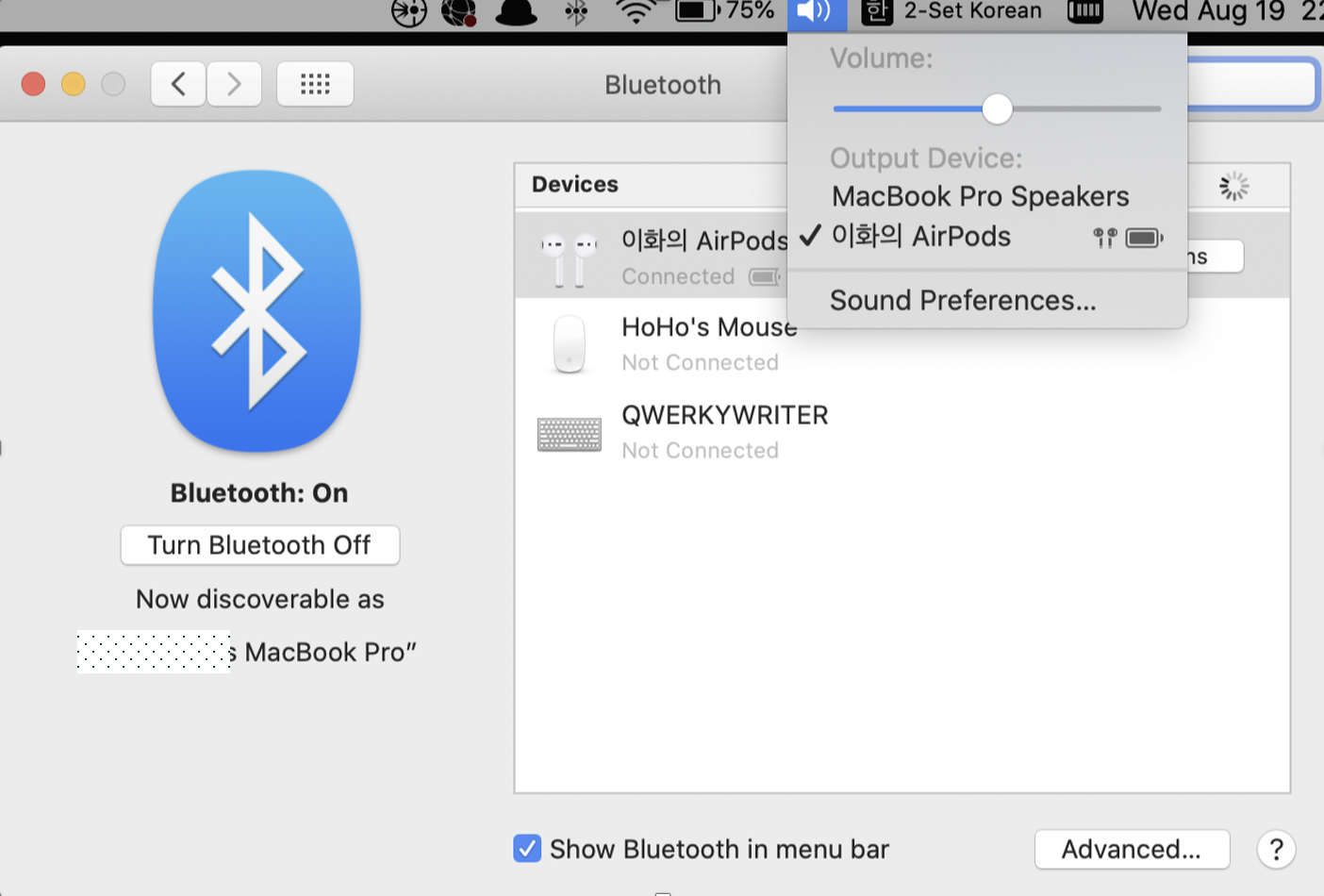Click the hat-shaped menu bar icon
This screenshot has width=1324, height=896.
click(516, 12)
